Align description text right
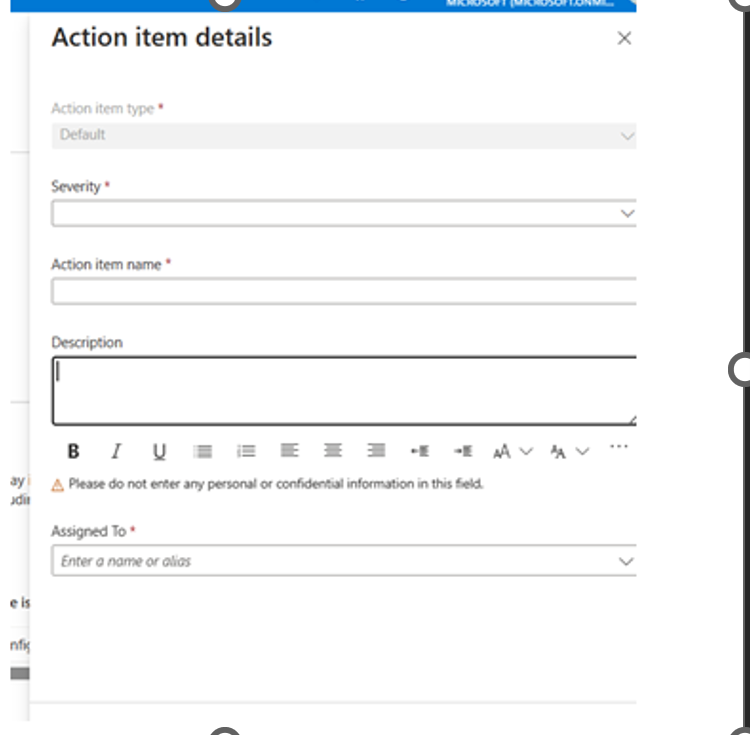The image size is (750, 735). 376,450
